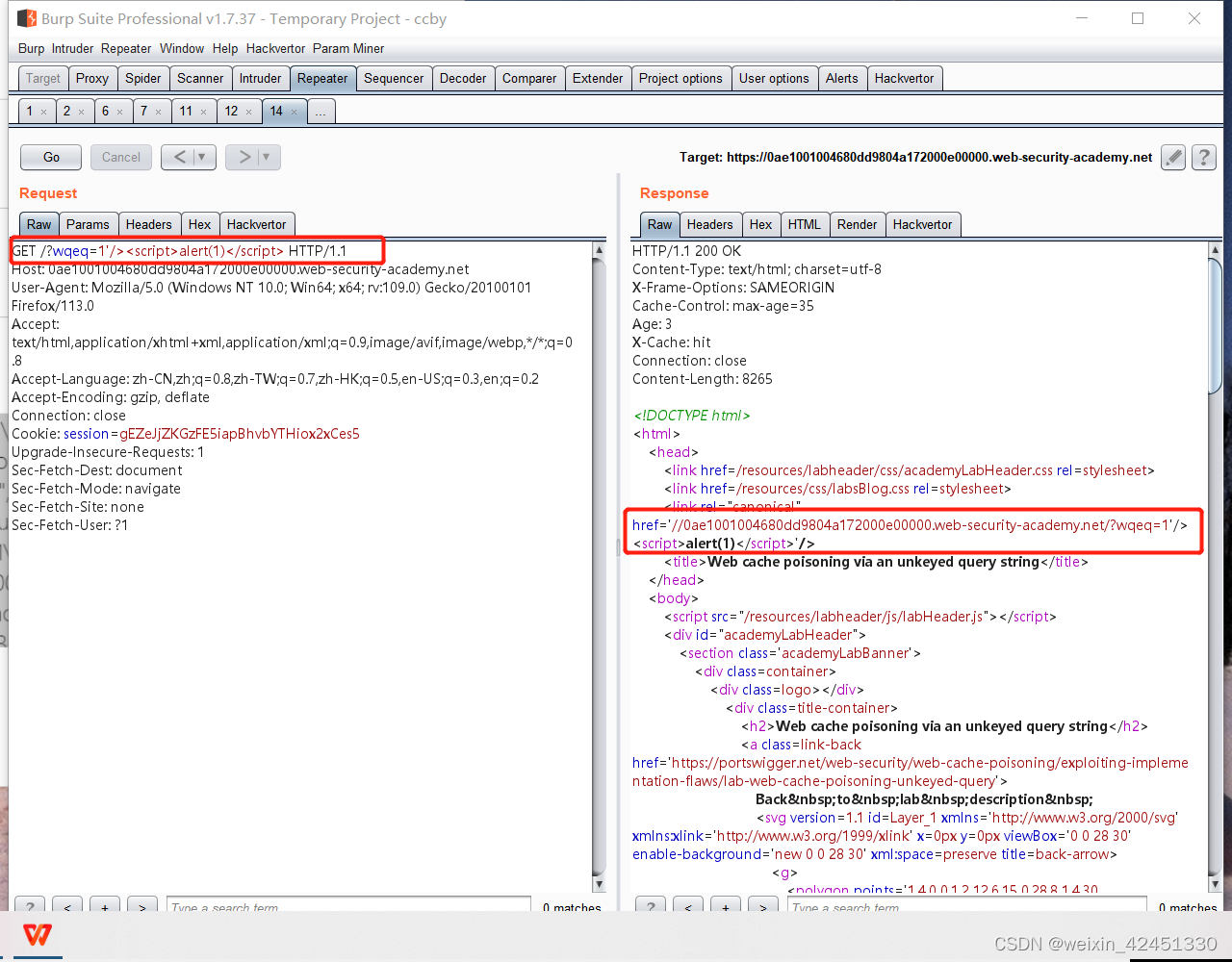1232x962 pixels.
Task: Switch to the Intruder tool tab
Action: click(x=261, y=79)
